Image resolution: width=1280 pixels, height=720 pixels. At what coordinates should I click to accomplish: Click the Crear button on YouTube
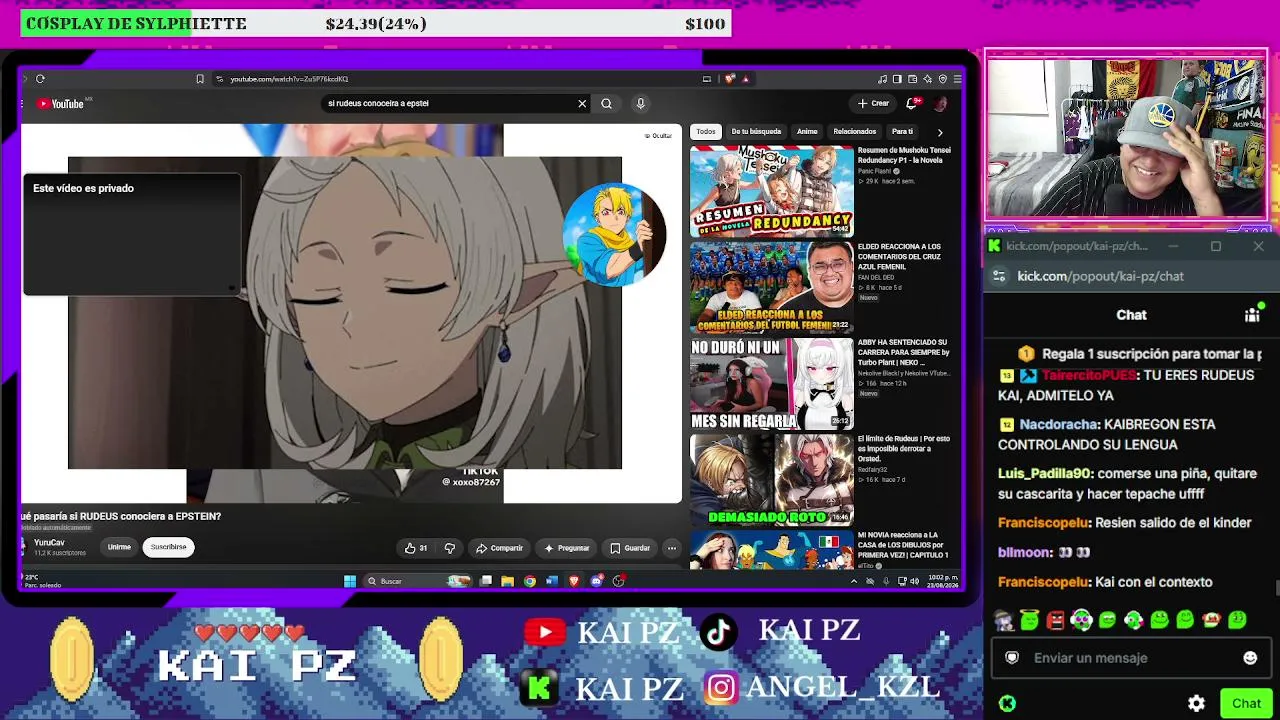(873, 103)
